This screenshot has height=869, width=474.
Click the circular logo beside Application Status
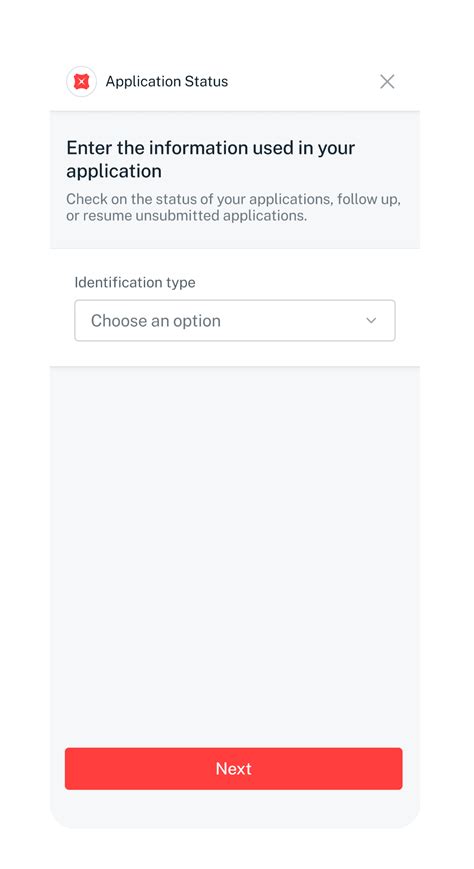pos(81,81)
